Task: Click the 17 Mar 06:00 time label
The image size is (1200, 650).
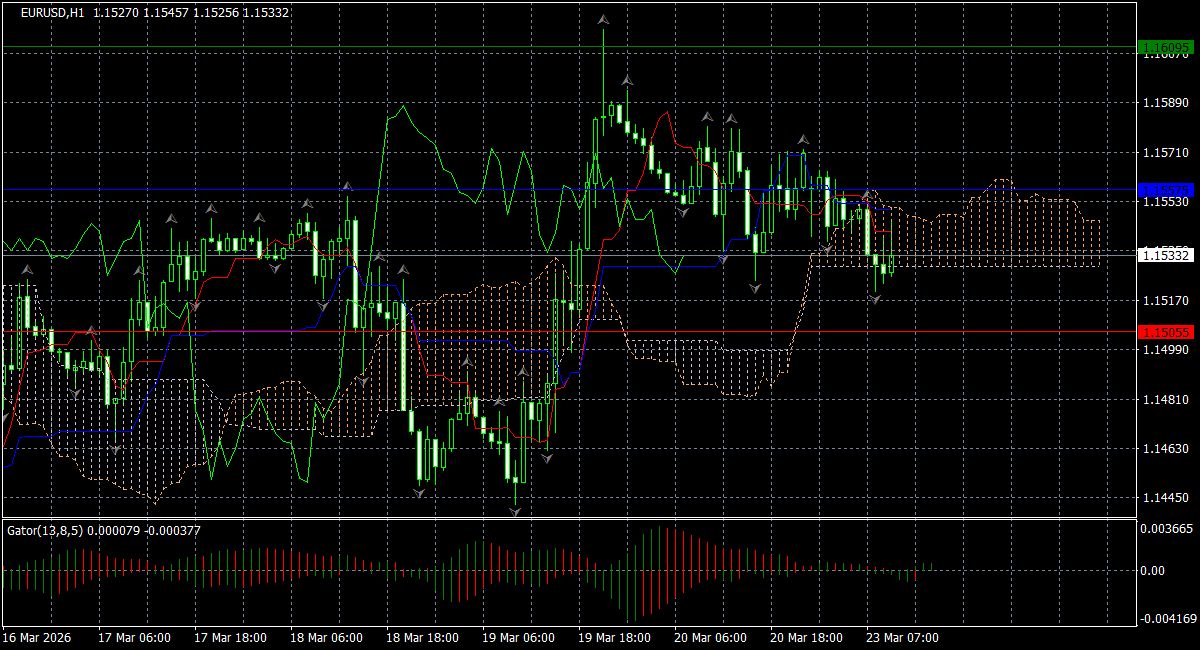Action: tap(134, 637)
